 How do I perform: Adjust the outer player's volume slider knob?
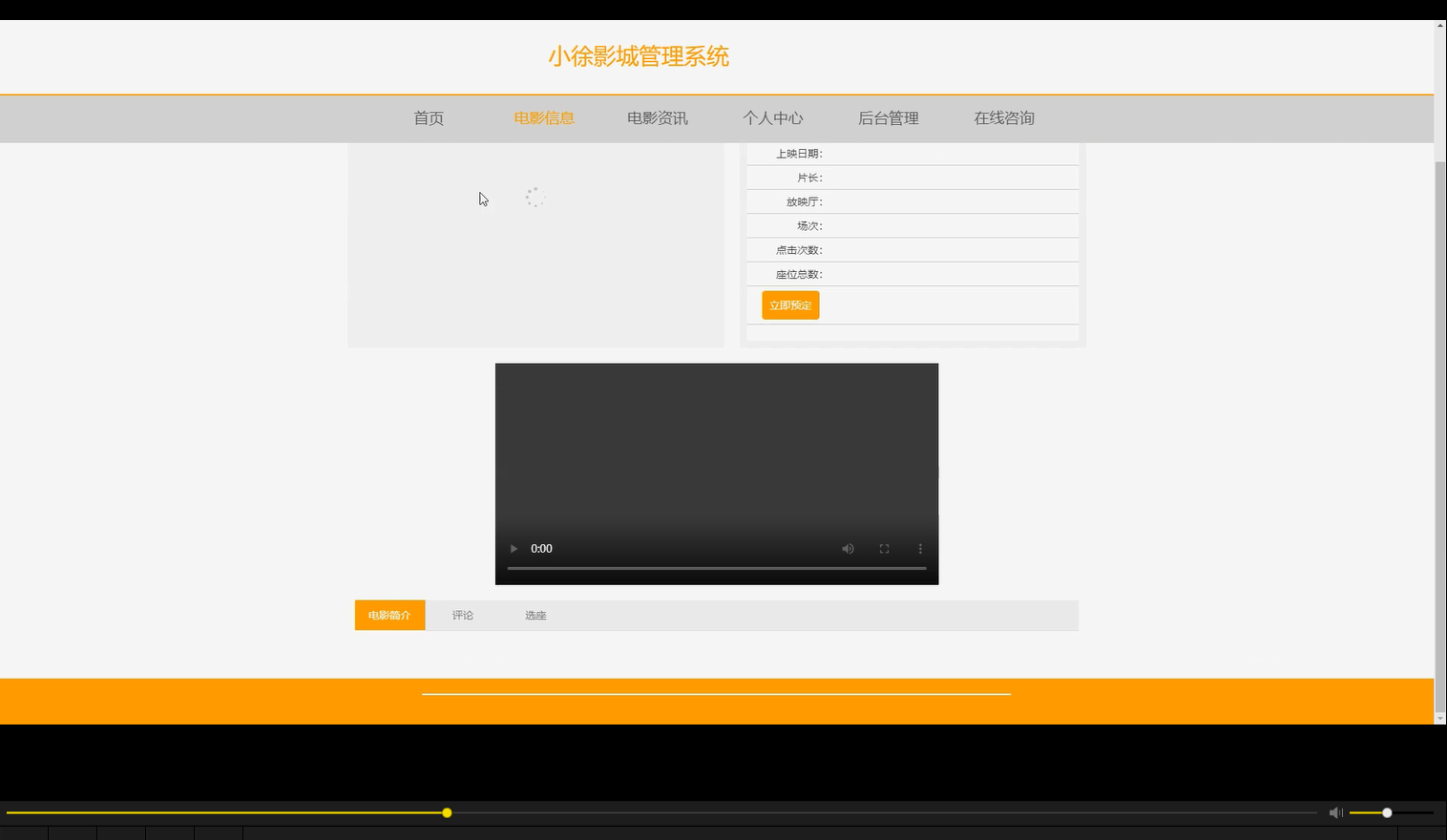click(1387, 813)
